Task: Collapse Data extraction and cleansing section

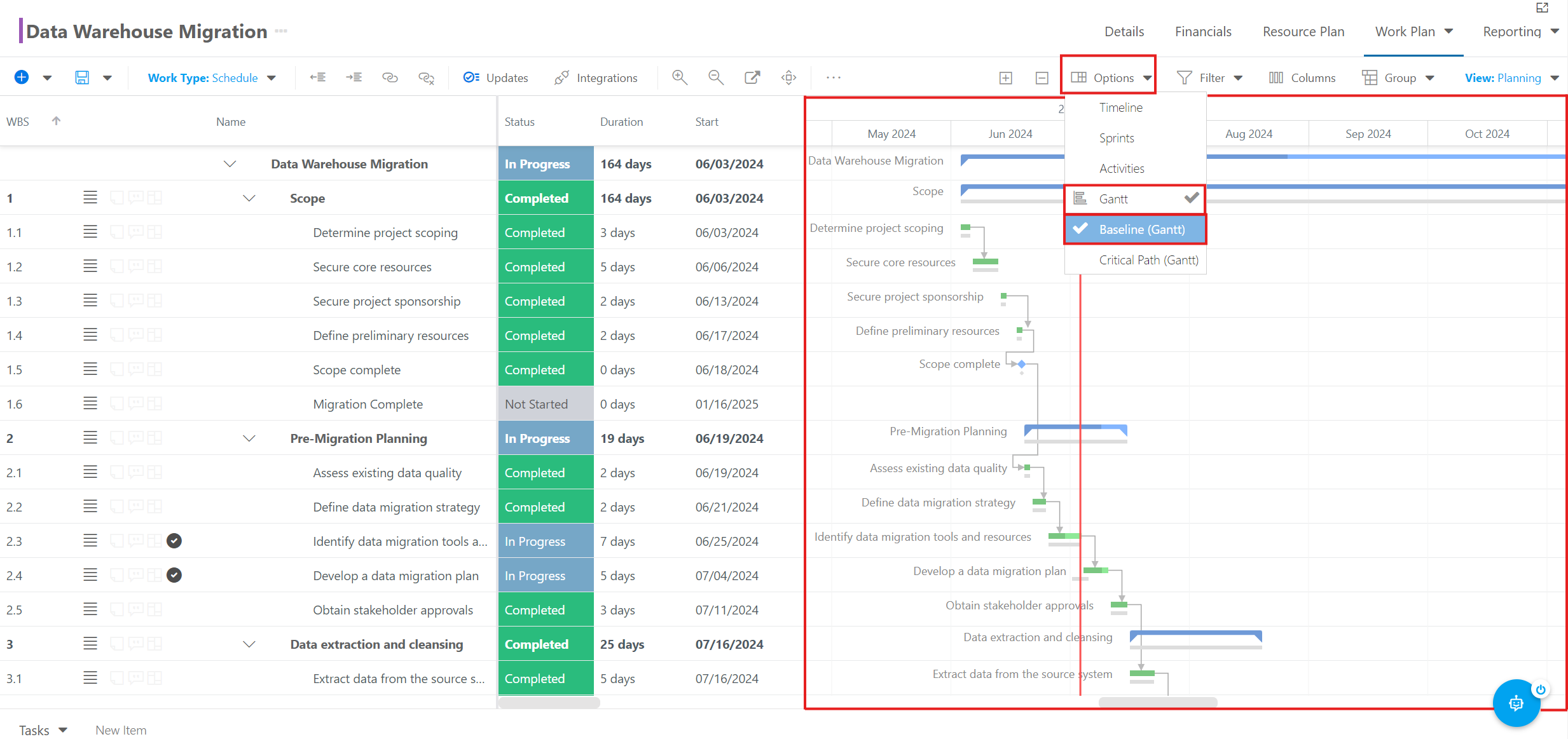Action: pyautogui.click(x=249, y=644)
